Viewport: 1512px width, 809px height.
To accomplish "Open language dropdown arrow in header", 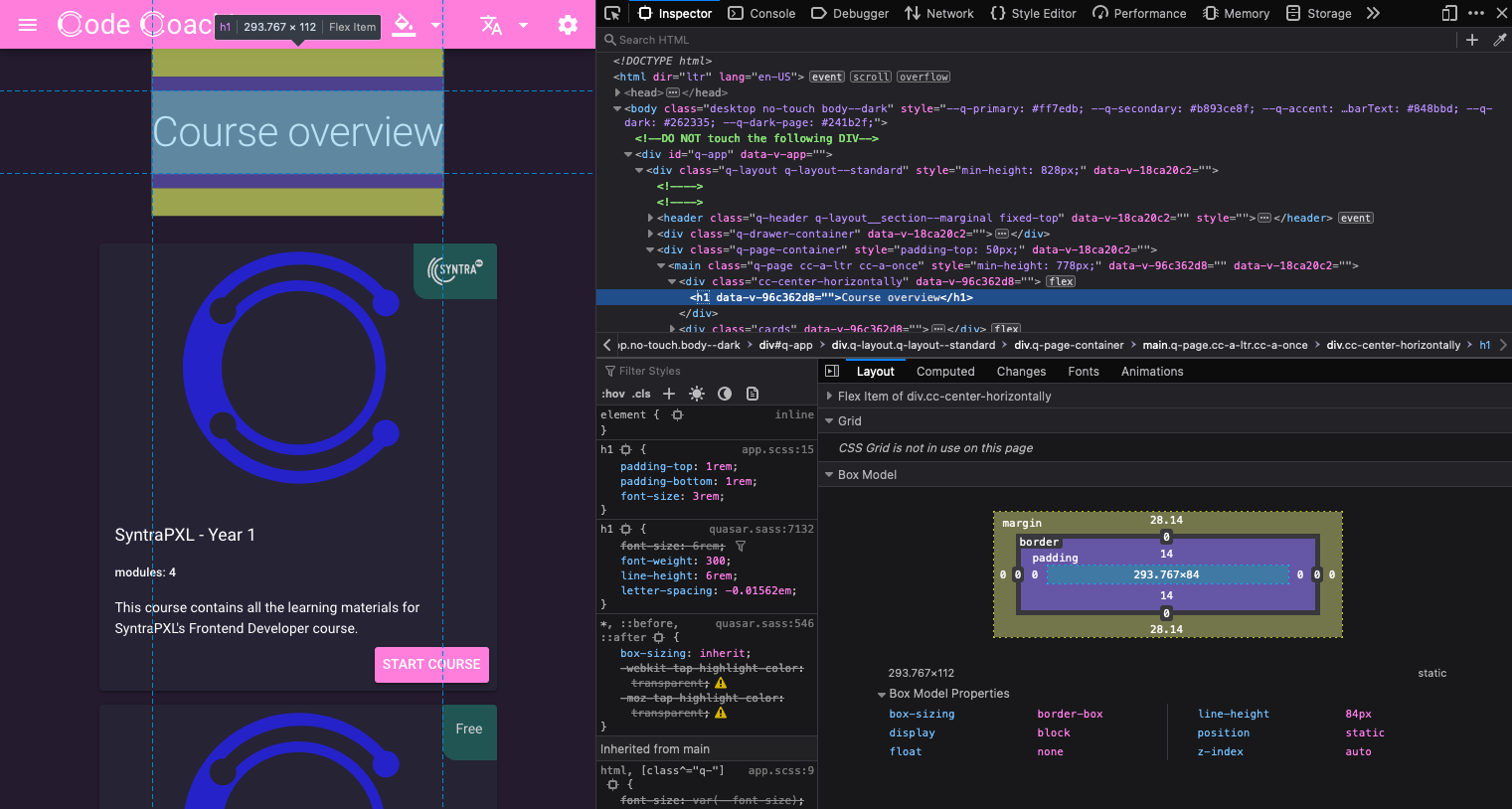I will click(x=524, y=25).
